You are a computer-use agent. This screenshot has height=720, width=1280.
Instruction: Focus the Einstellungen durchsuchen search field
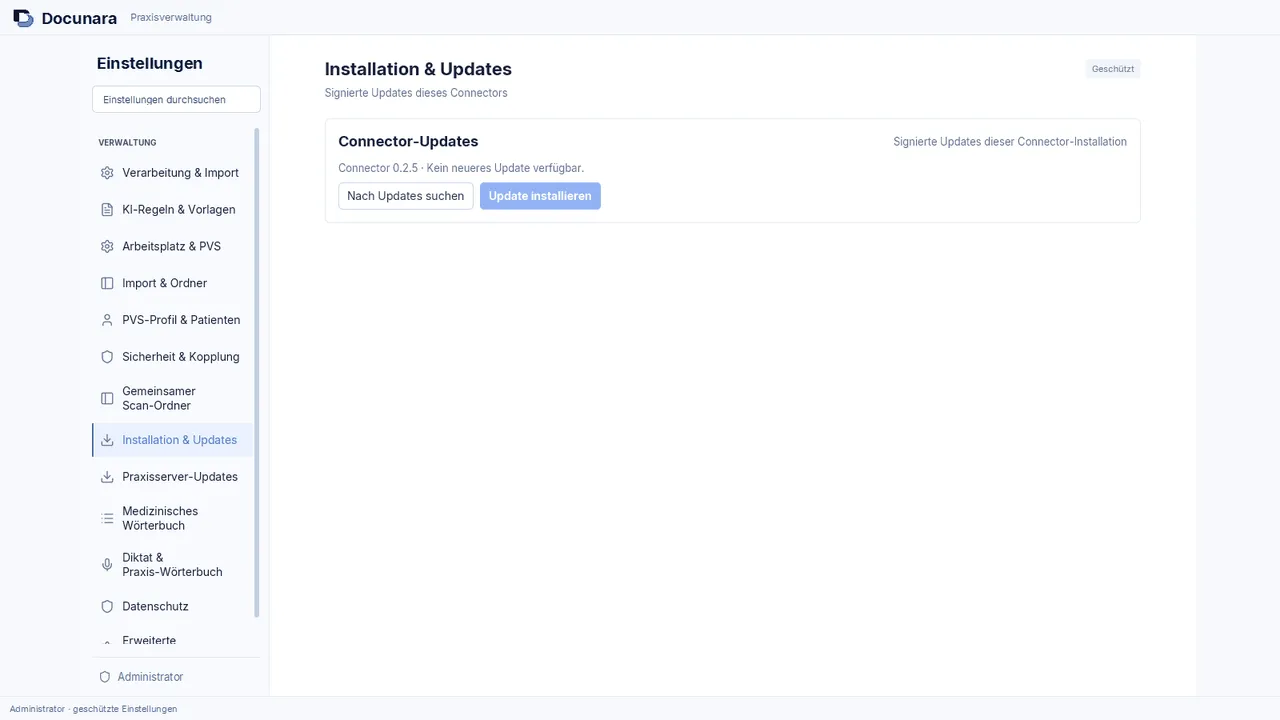point(176,99)
